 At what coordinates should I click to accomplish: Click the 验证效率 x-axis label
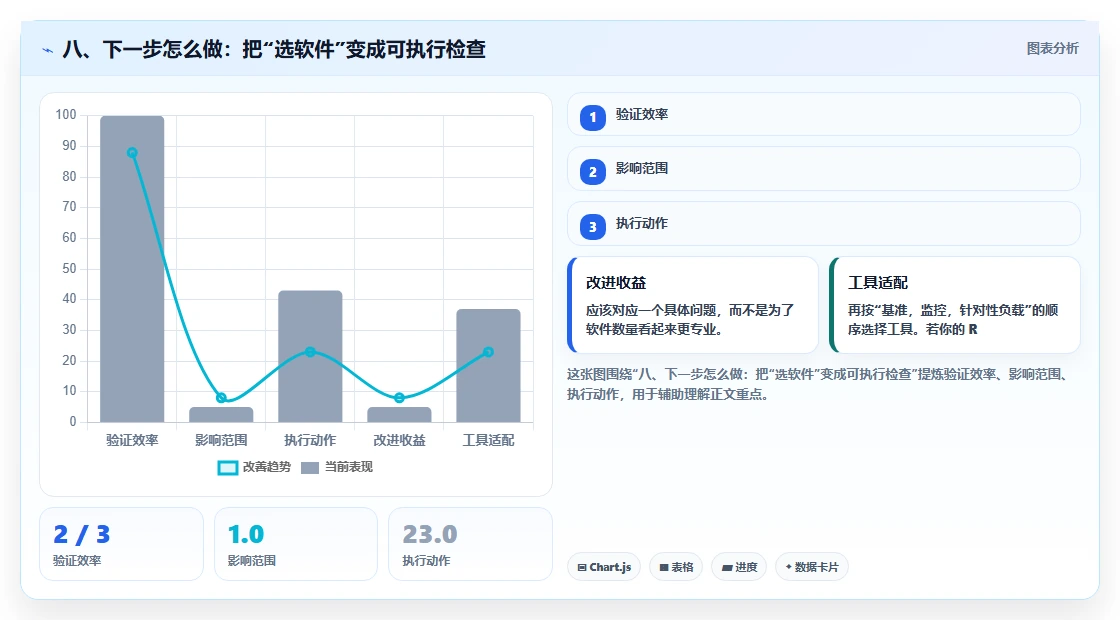(x=132, y=441)
